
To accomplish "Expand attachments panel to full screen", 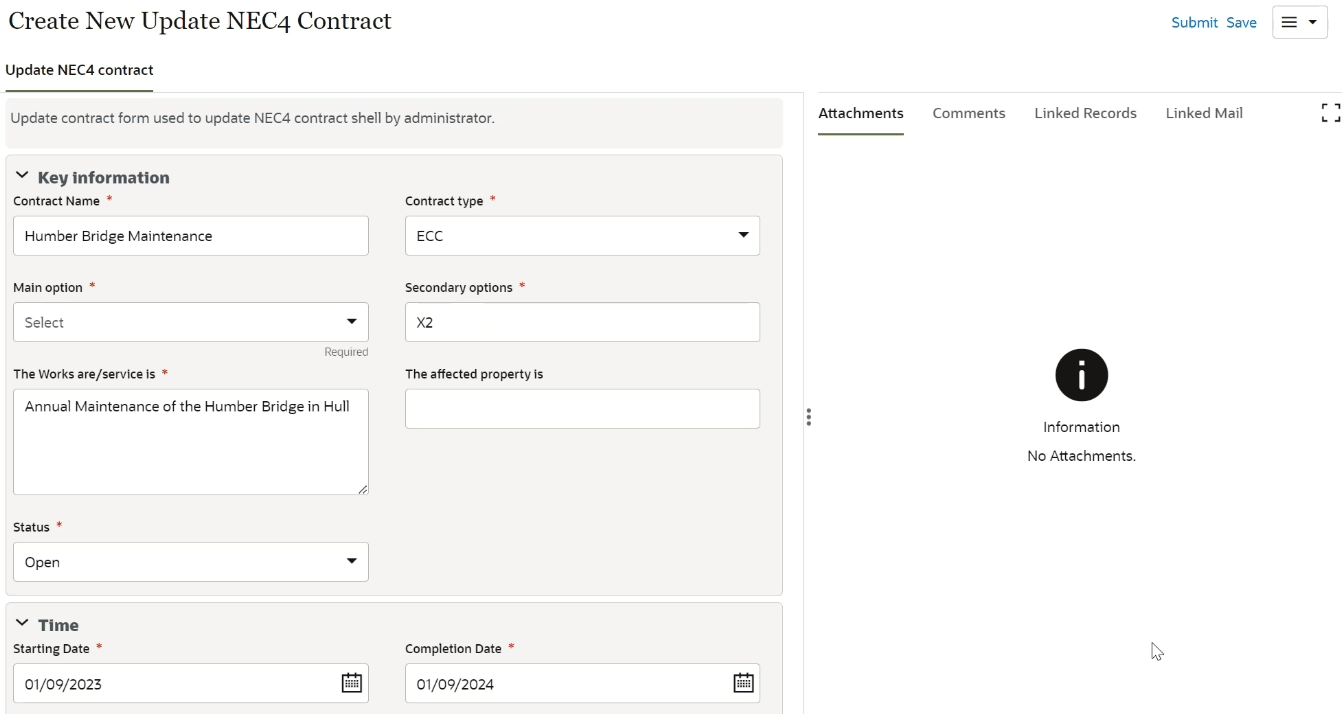I will point(1330,113).
